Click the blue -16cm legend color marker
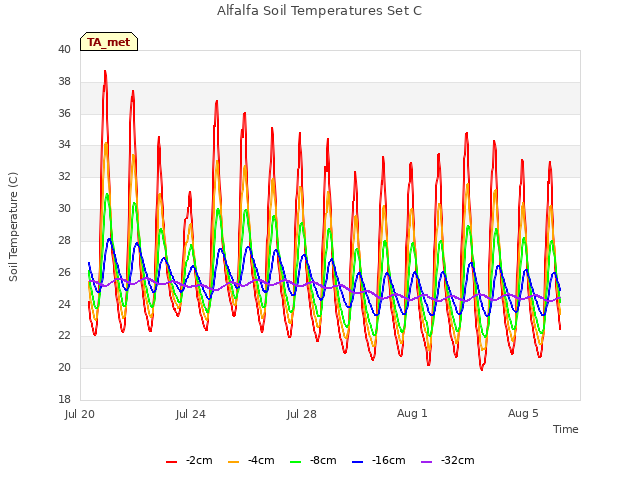Image resolution: width=640 pixels, height=480 pixels. pos(358,462)
